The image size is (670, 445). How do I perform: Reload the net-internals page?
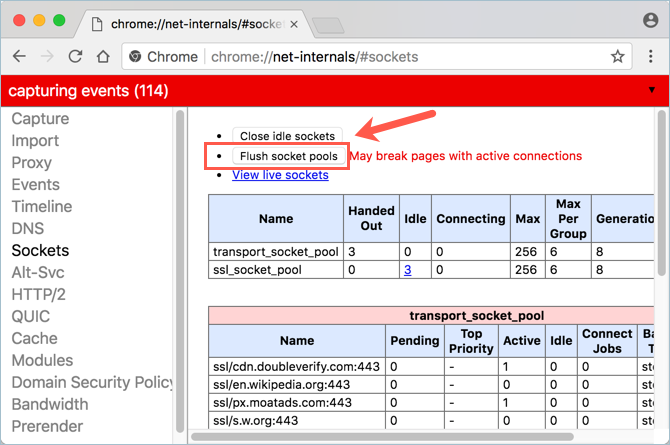[x=75, y=56]
